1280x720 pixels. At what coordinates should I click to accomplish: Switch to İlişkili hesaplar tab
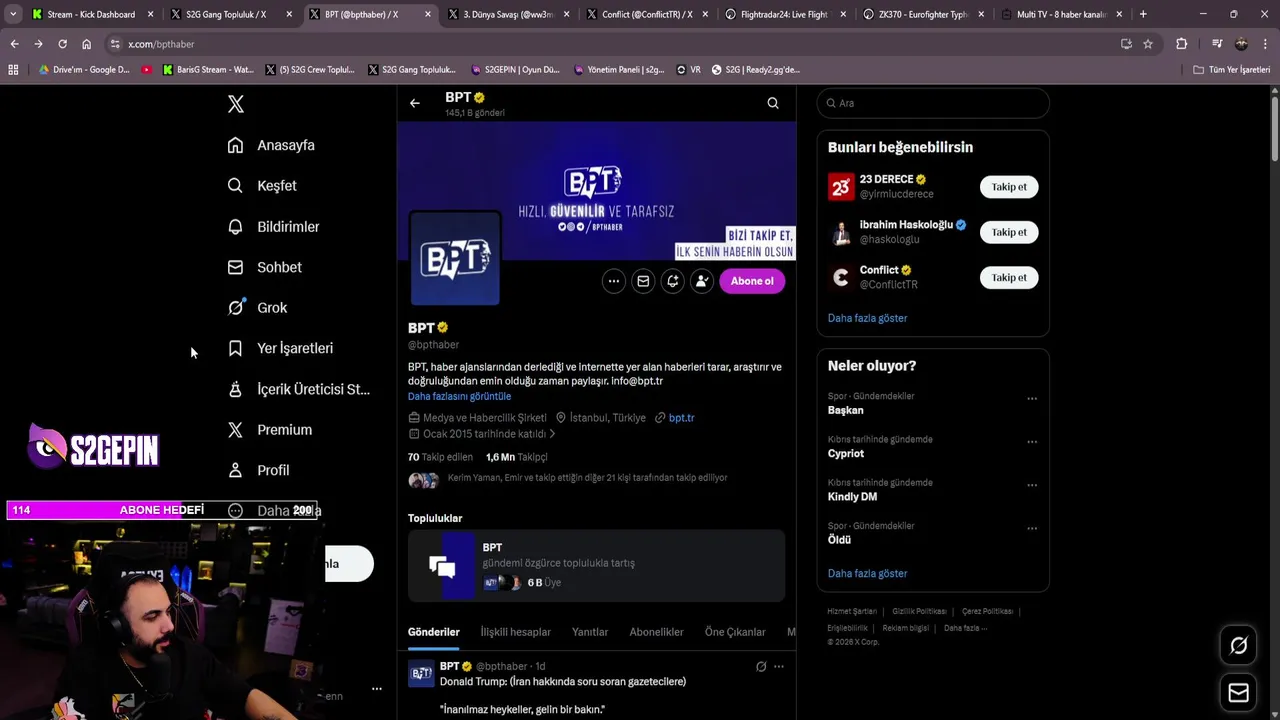coord(516,632)
